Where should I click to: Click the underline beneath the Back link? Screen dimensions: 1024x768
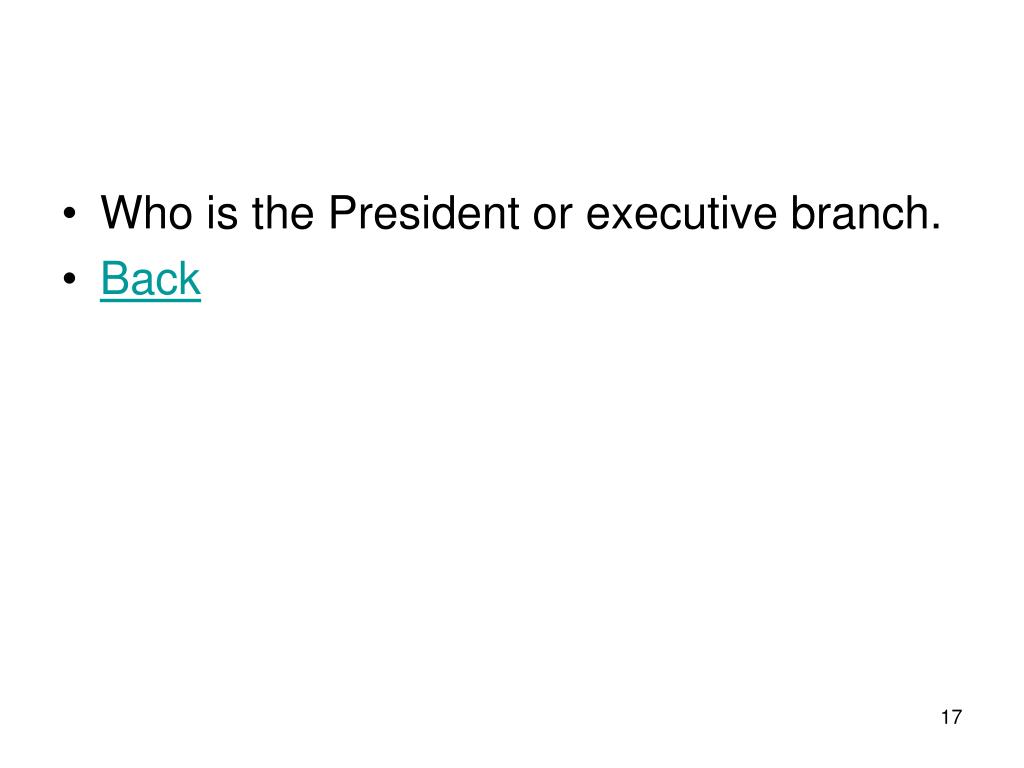point(150,300)
